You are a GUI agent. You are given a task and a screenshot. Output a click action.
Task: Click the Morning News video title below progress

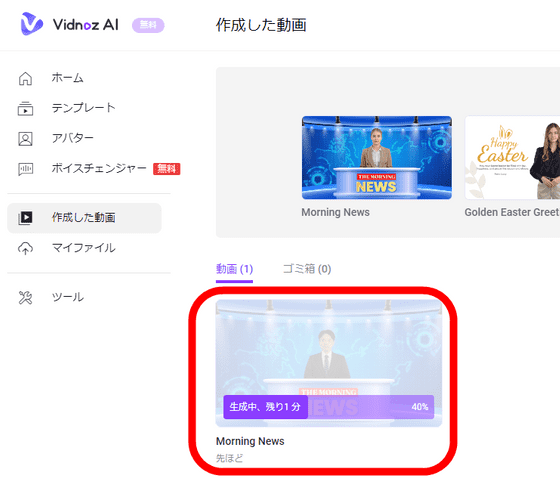[x=250, y=441]
